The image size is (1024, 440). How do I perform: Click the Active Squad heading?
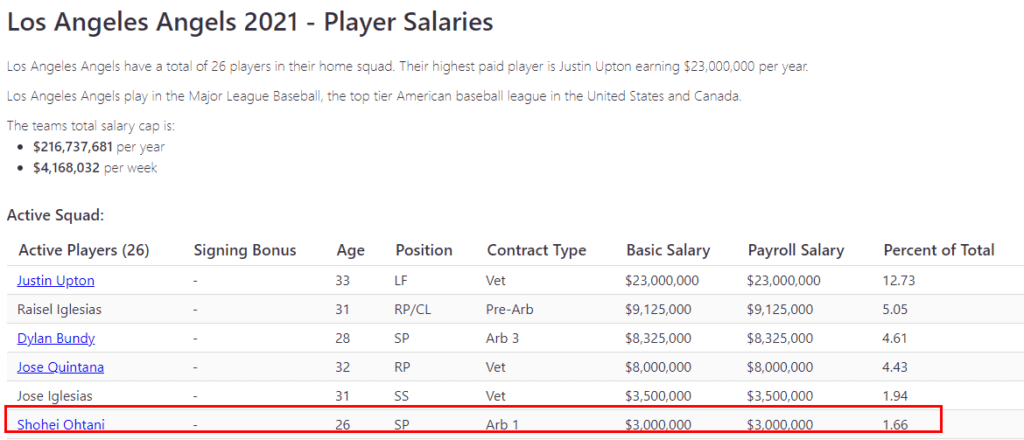(x=56, y=215)
